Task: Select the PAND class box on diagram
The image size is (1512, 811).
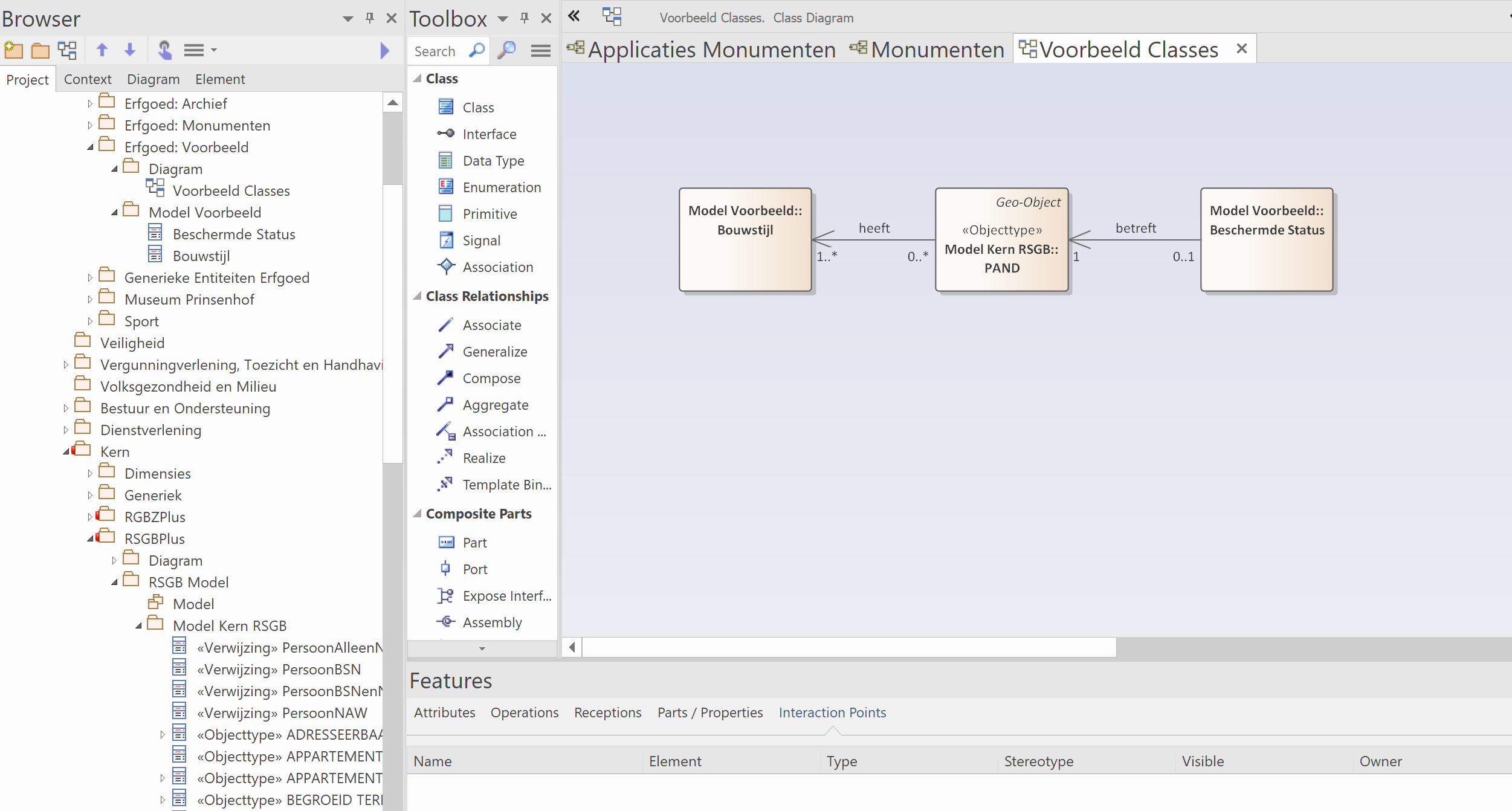Action: coord(1001,240)
